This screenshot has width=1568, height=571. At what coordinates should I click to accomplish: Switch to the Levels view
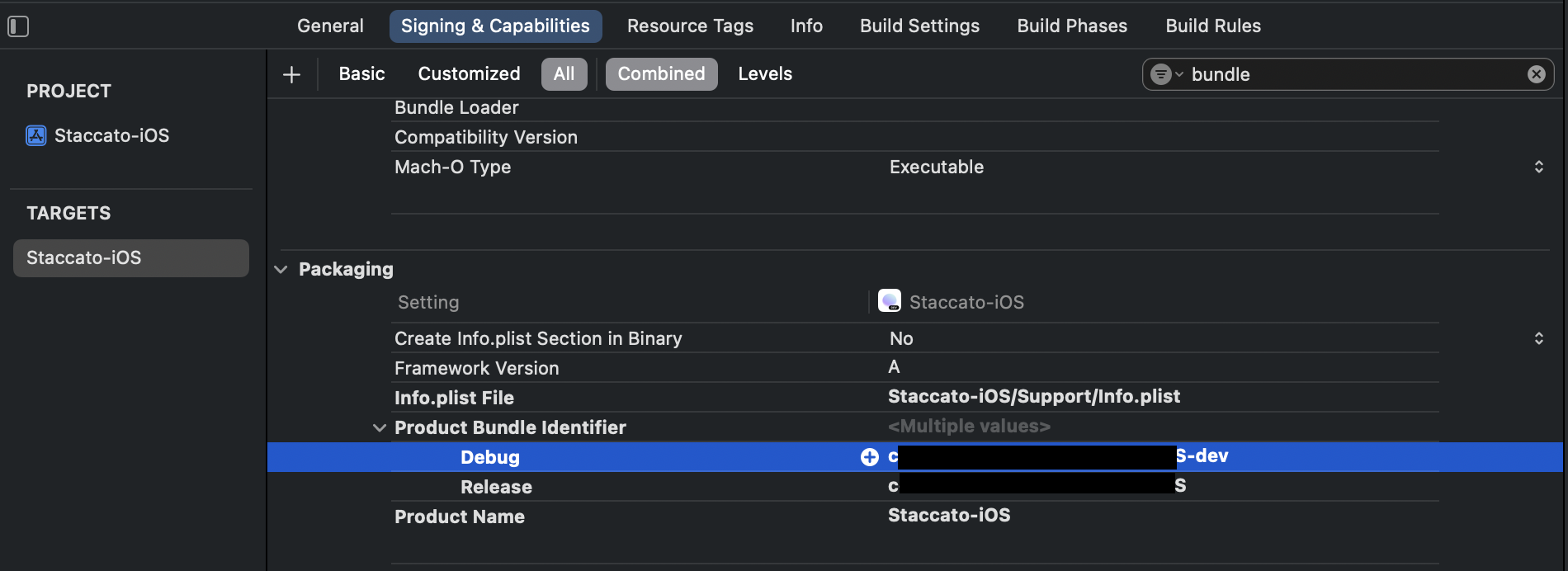764,74
